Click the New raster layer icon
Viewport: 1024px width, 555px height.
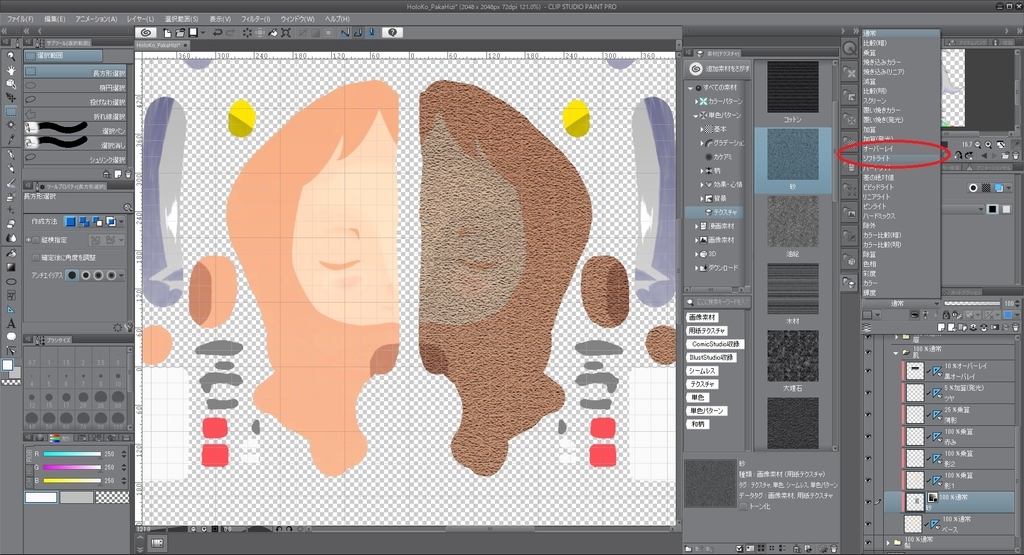[942, 327]
